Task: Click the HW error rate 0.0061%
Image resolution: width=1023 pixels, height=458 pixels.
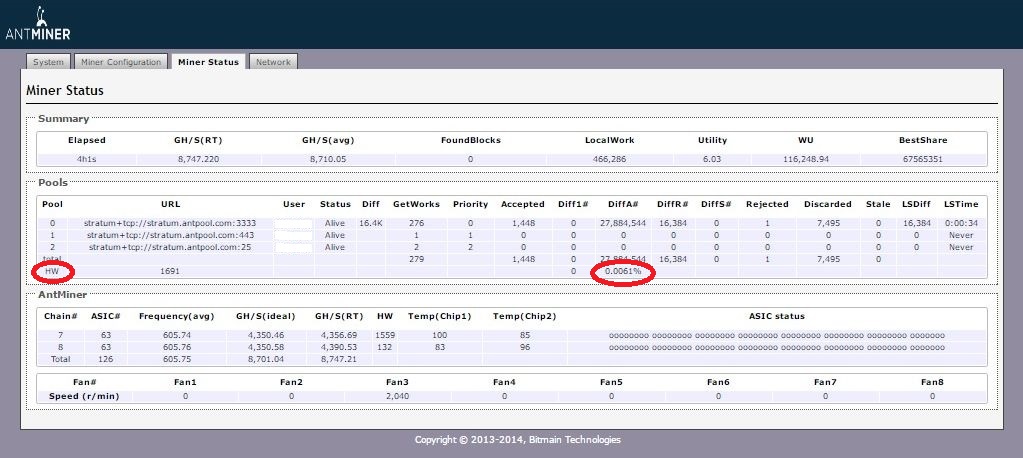Action: pos(623,271)
